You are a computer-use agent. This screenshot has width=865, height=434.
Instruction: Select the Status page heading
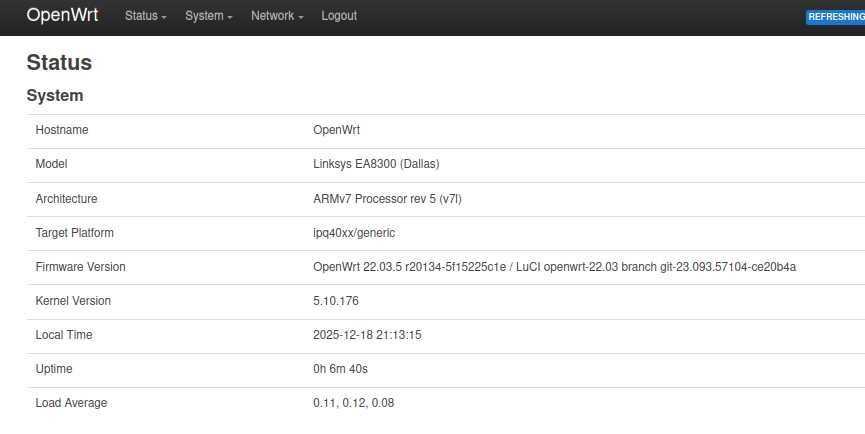point(59,62)
